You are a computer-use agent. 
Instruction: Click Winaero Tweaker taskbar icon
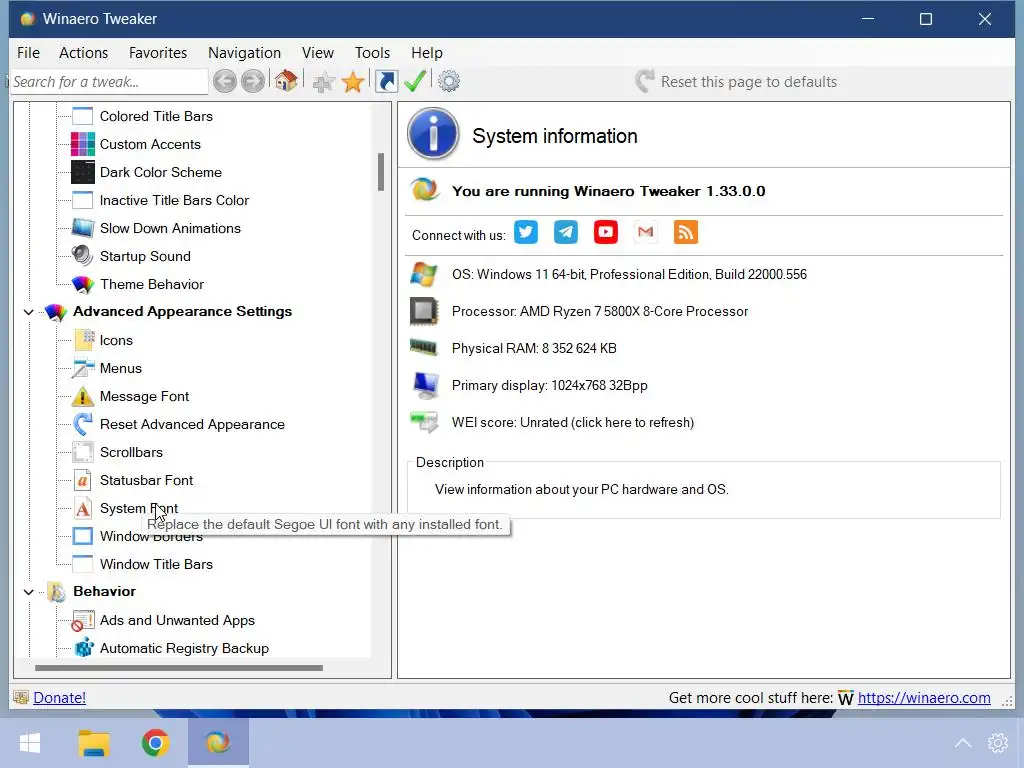click(218, 743)
